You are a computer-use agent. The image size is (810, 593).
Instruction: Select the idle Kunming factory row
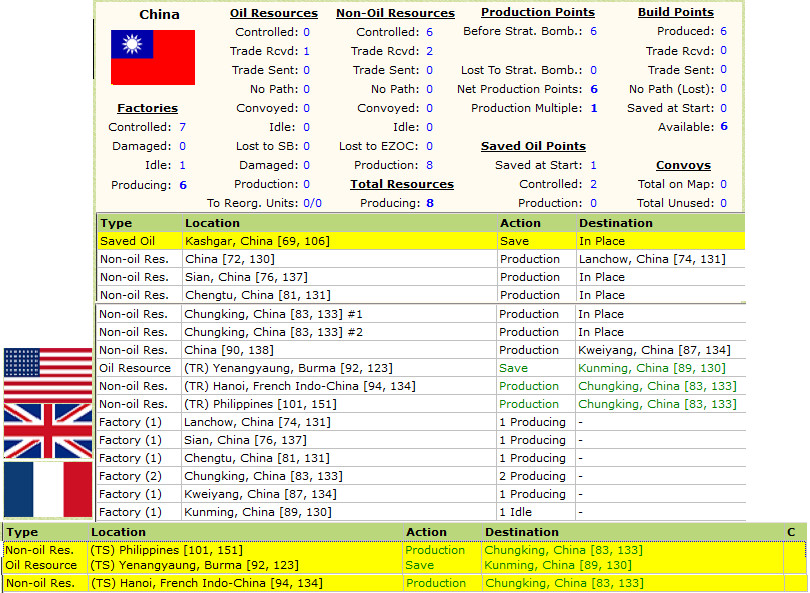click(x=300, y=512)
